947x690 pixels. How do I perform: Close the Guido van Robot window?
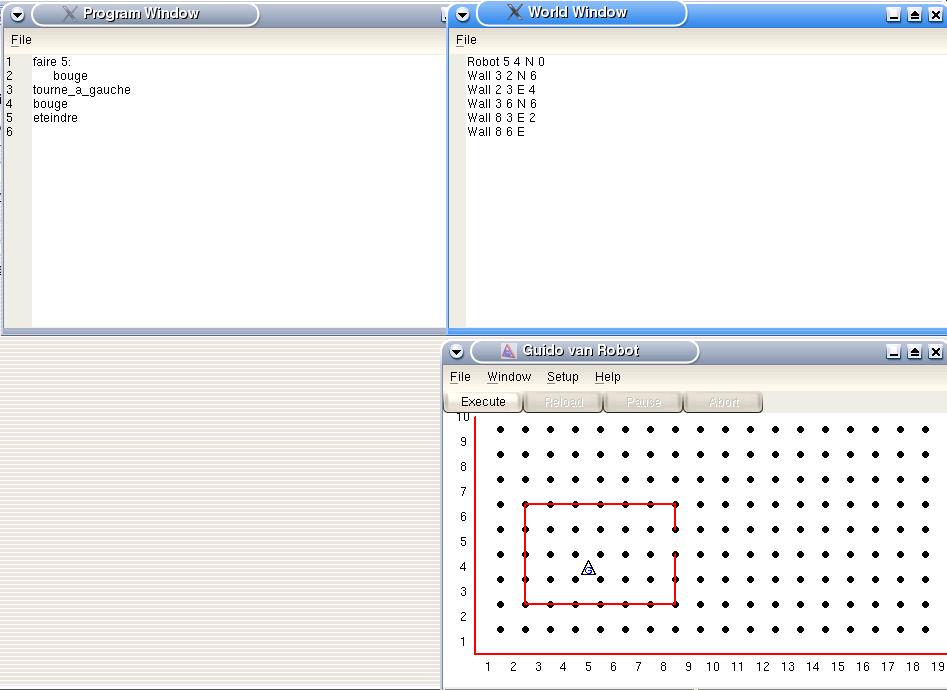point(936,352)
